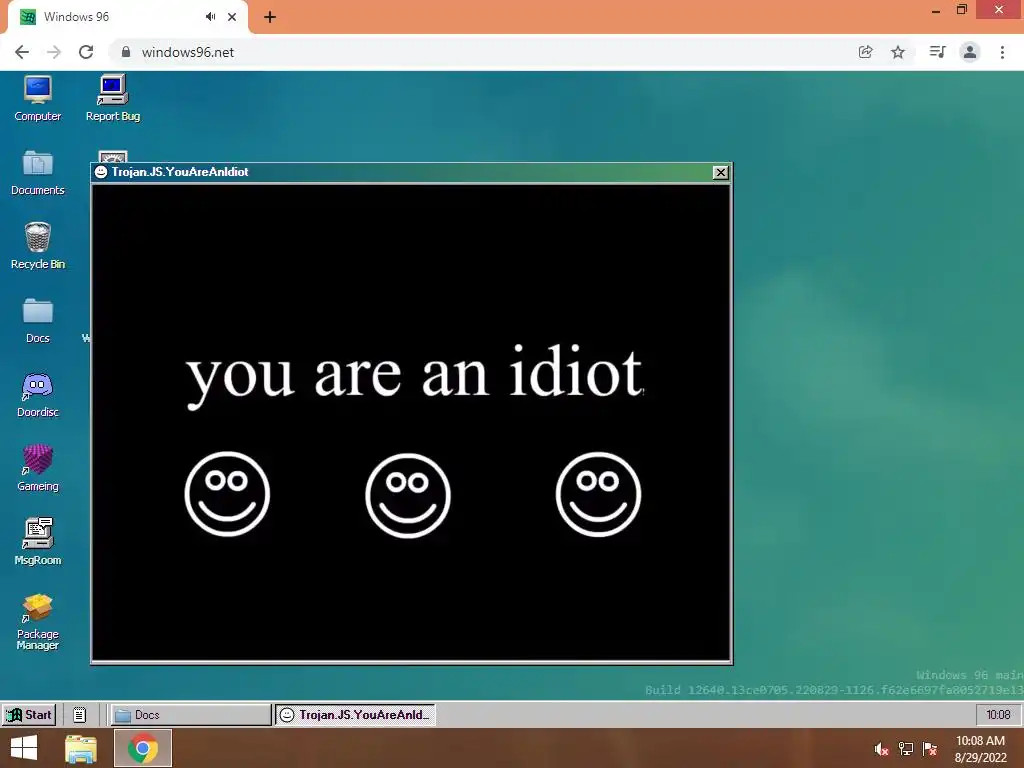The height and width of the screenshot is (768, 1024).
Task: Click the host clock showing 10:08 AM
Action: [x=980, y=748]
